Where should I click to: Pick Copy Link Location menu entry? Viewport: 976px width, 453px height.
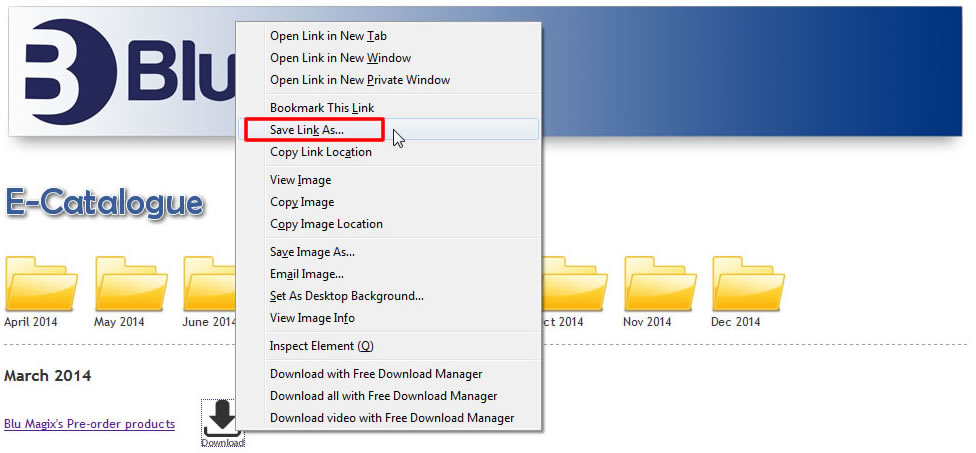(320, 152)
